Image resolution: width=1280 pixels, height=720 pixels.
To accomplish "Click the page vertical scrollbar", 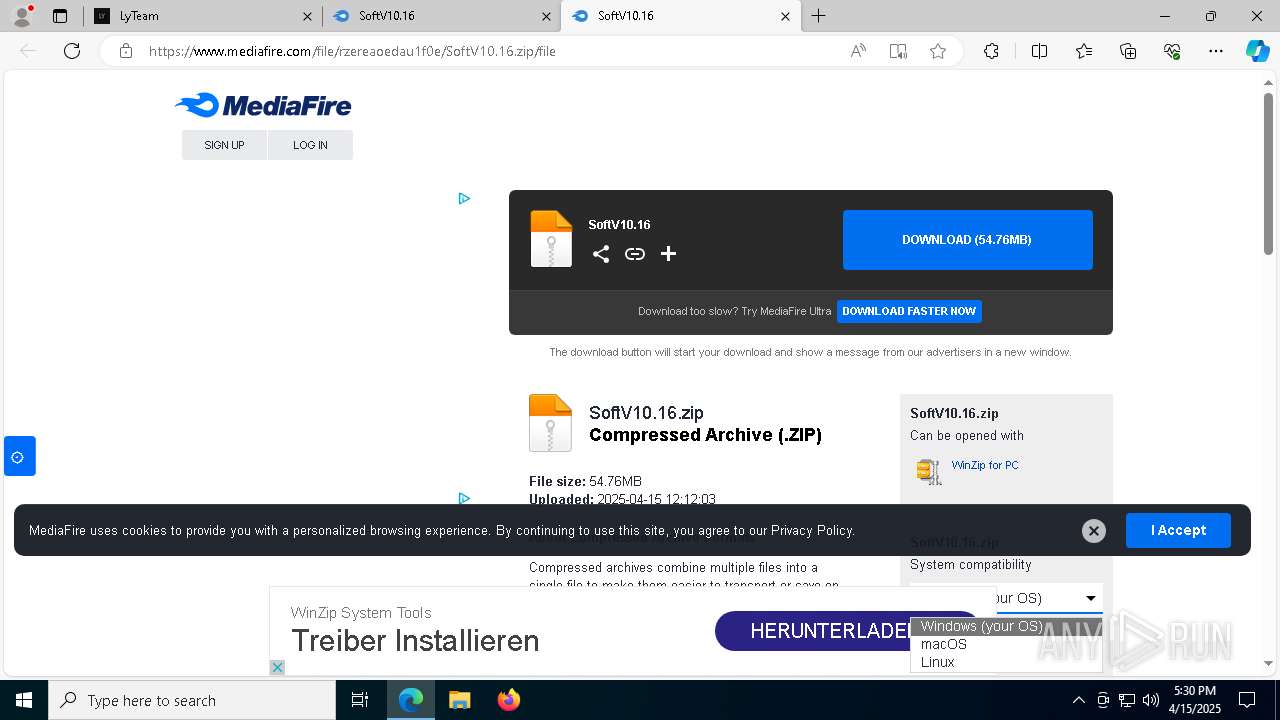I will 1269,173.
